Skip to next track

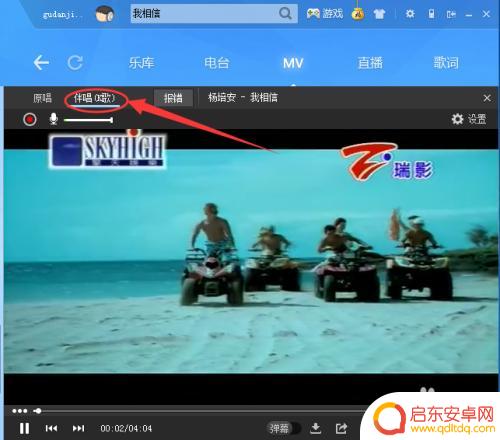tap(78, 428)
